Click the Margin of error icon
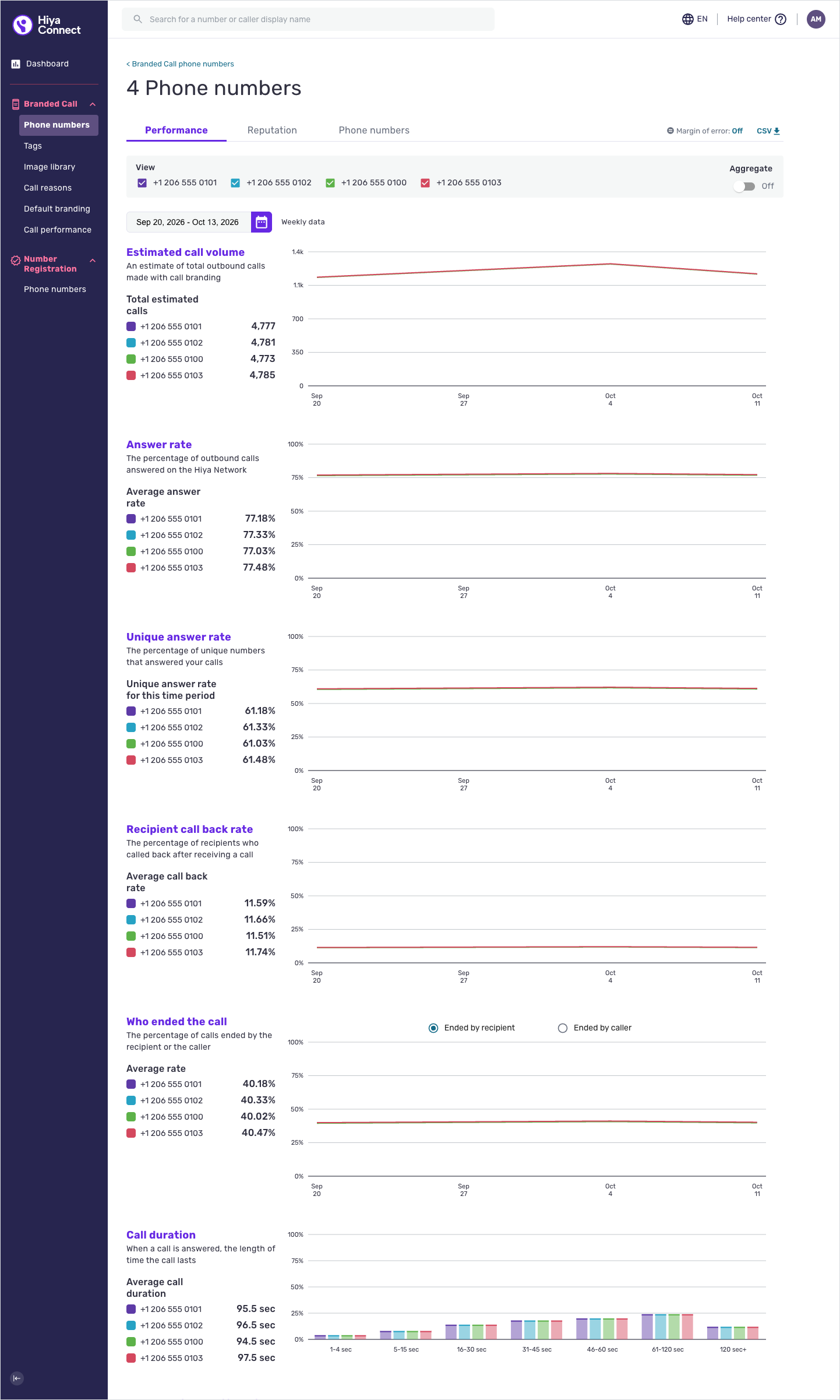Image resolution: width=840 pixels, height=1400 pixels. 670,131
